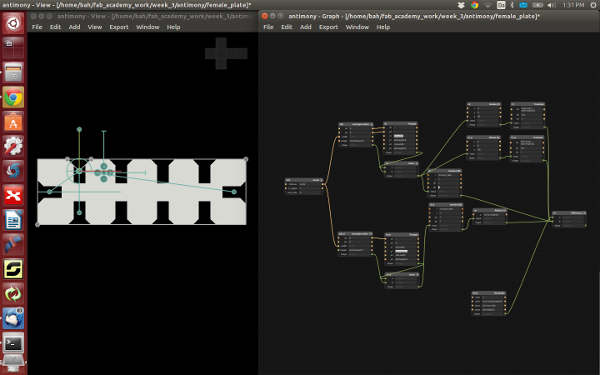
Task: Launch LibreOffice Writer from the dock
Action: pos(13,220)
